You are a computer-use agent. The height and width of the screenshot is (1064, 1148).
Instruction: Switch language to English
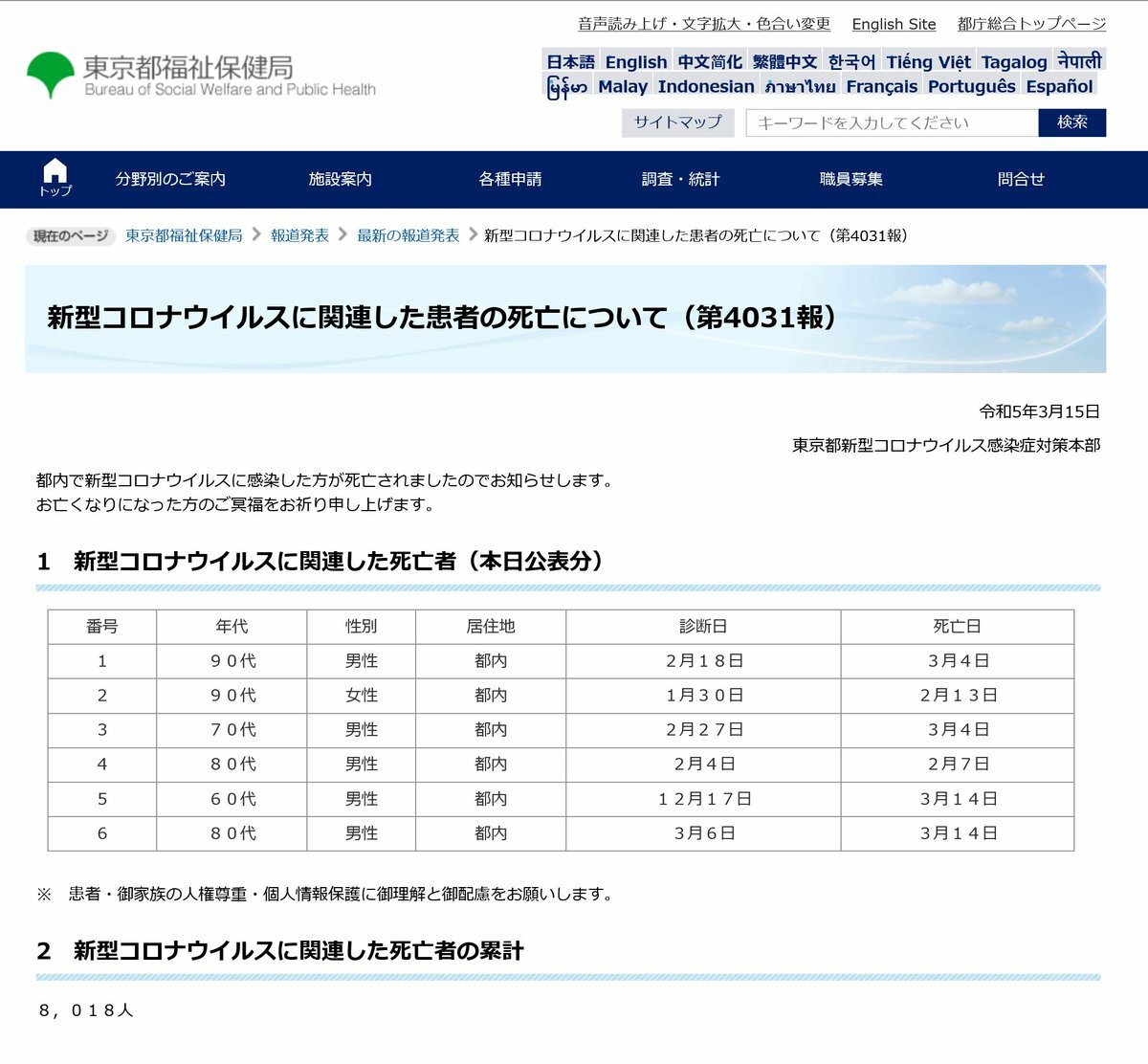point(636,61)
